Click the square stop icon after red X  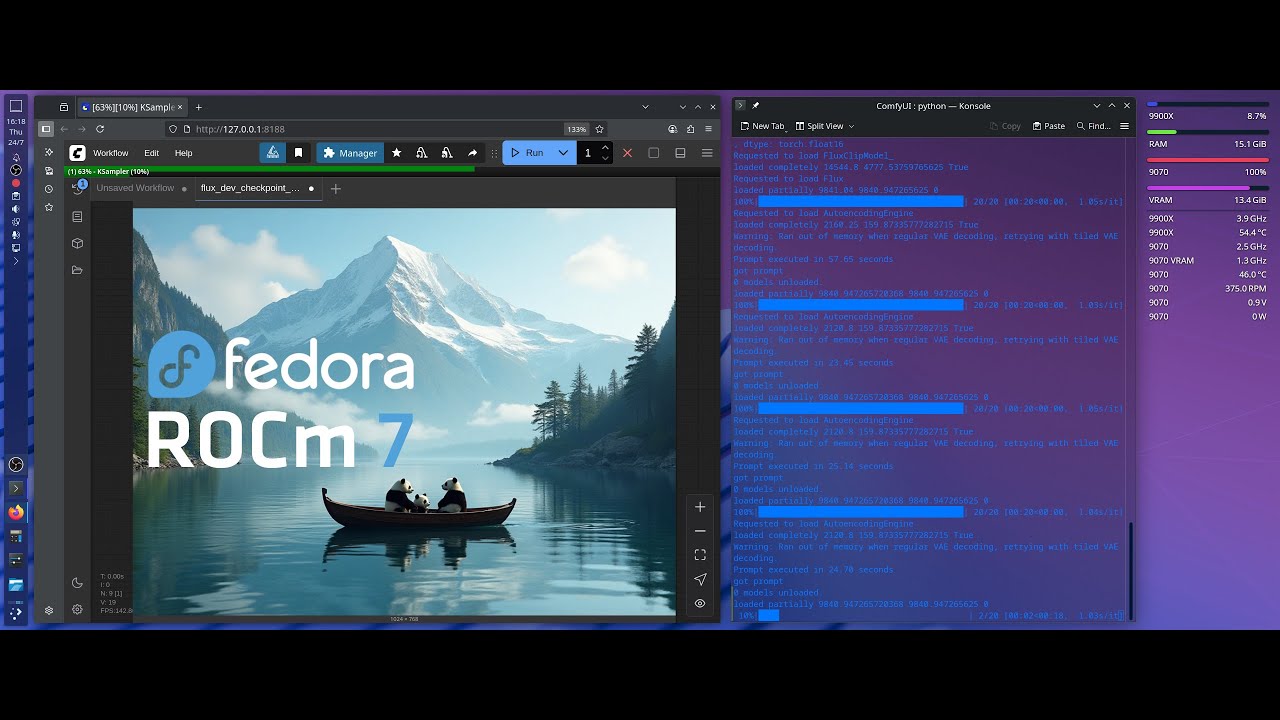[653, 153]
